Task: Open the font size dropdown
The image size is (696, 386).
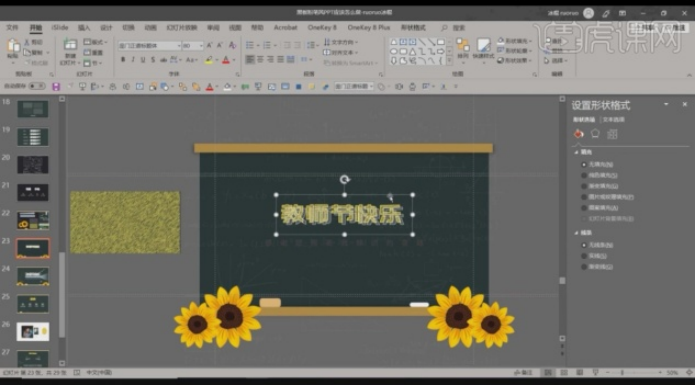Action: pos(201,46)
